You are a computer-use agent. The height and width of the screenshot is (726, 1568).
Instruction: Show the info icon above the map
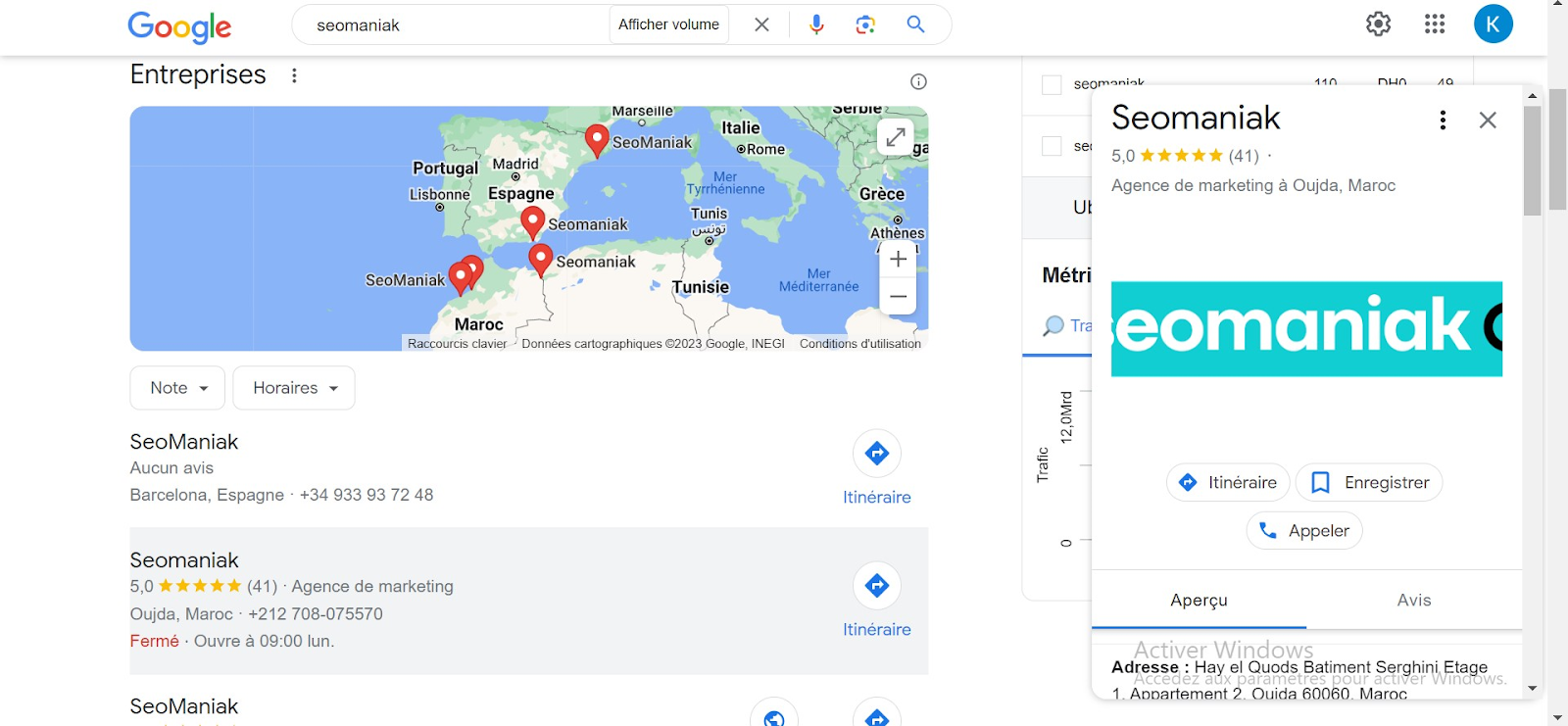coord(918,81)
